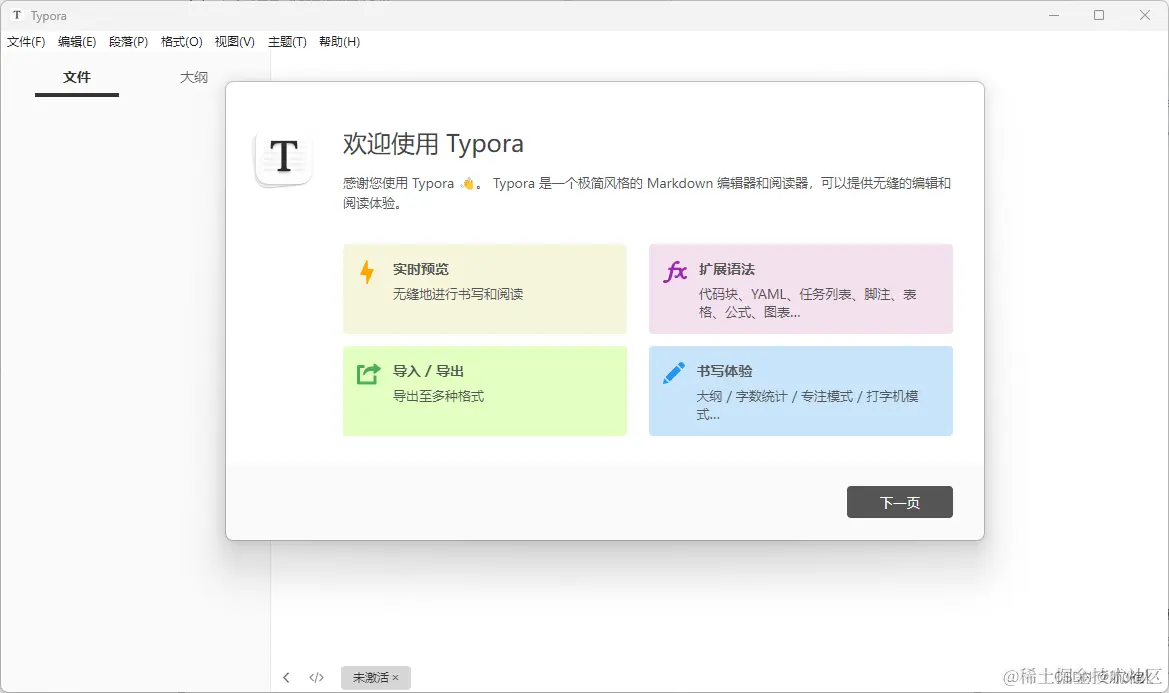1169x693 pixels.
Task: Dismiss the 未激活 badge with its × icon
Action: (x=396, y=677)
